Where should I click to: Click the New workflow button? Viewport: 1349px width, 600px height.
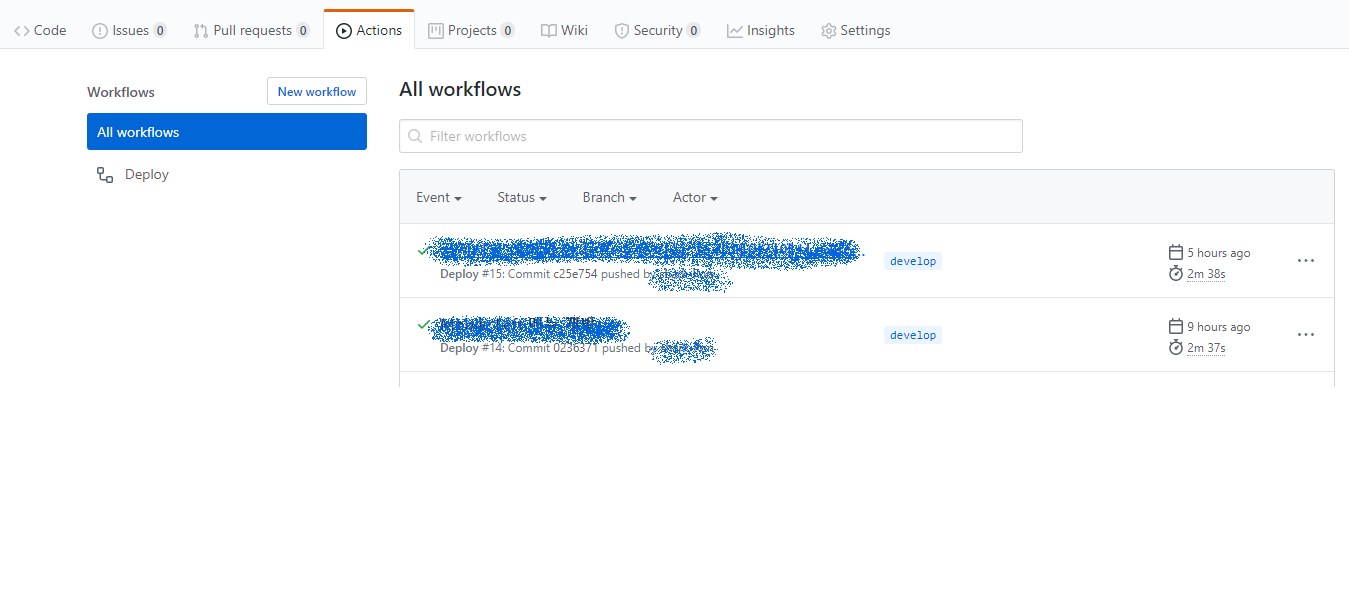[x=317, y=91]
